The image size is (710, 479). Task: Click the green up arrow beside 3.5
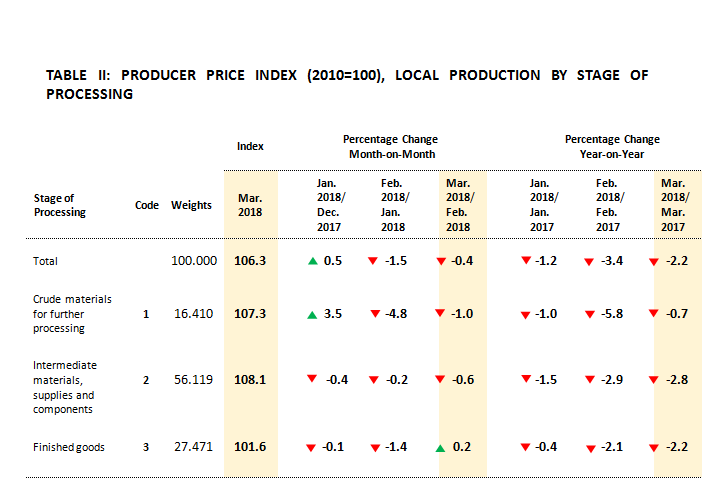pos(312,315)
